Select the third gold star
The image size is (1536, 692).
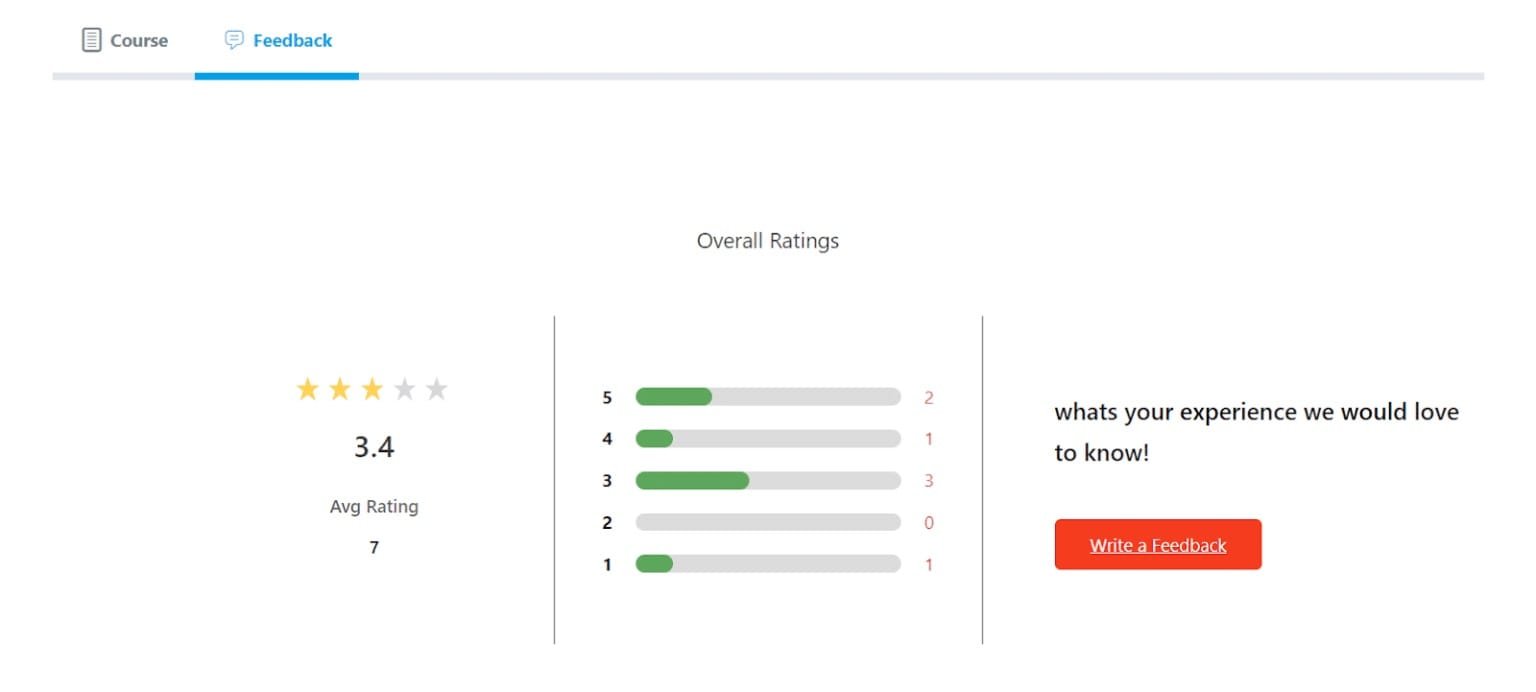point(372,389)
